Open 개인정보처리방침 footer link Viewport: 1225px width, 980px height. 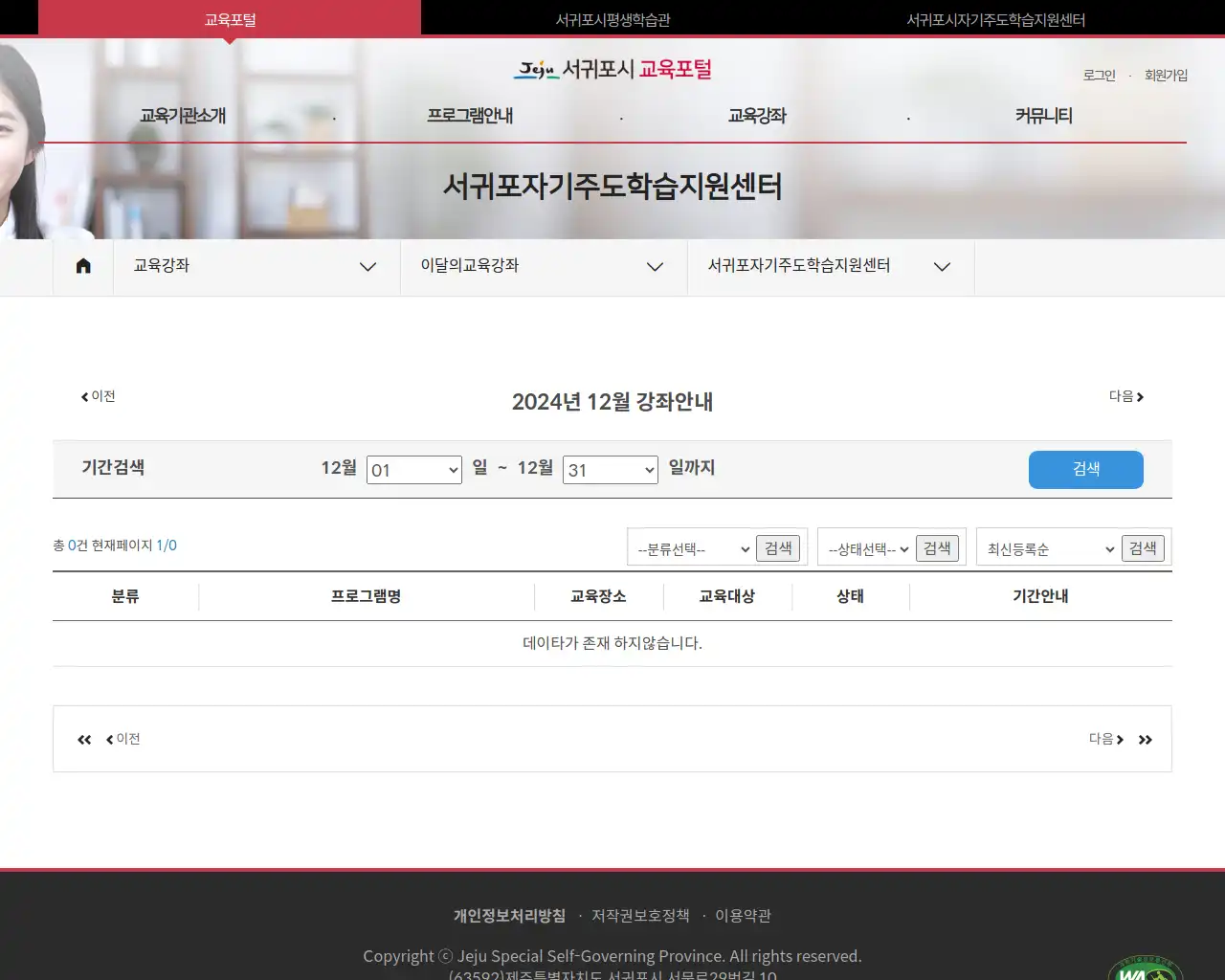click(x=509, y=916)
